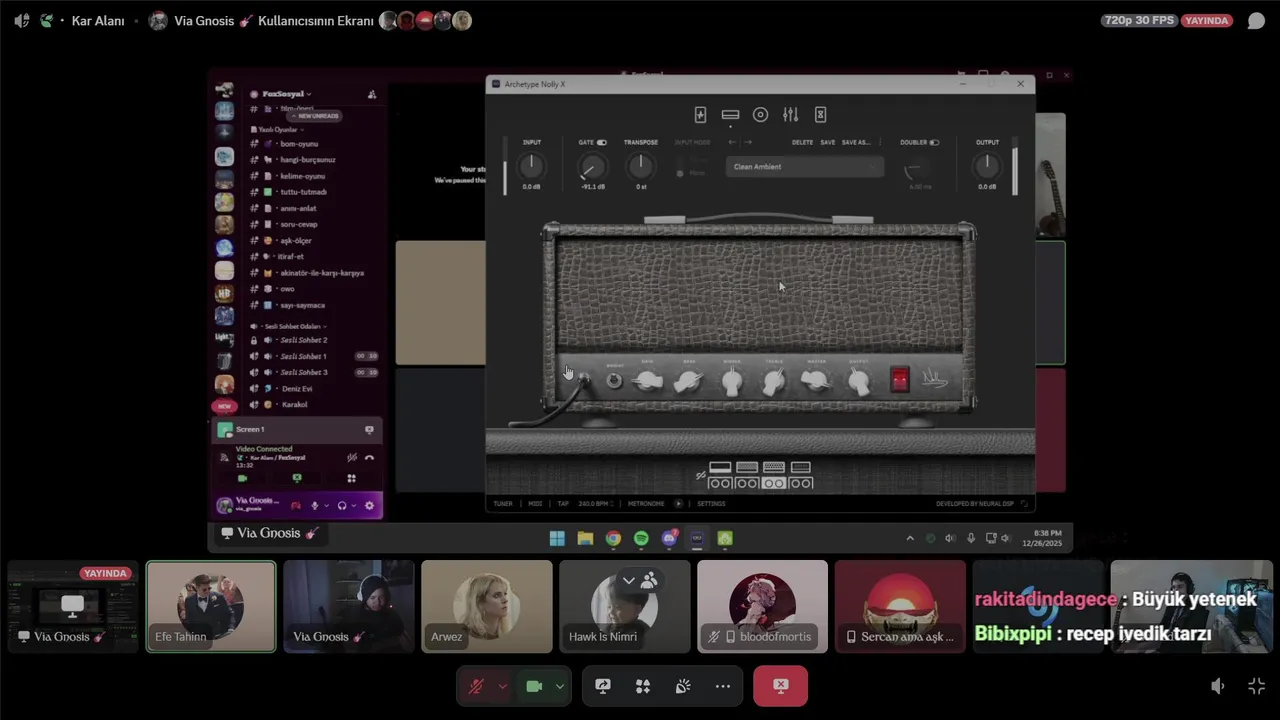Select the second amp head type
The image size is (1280, 720).
(747, 467)
